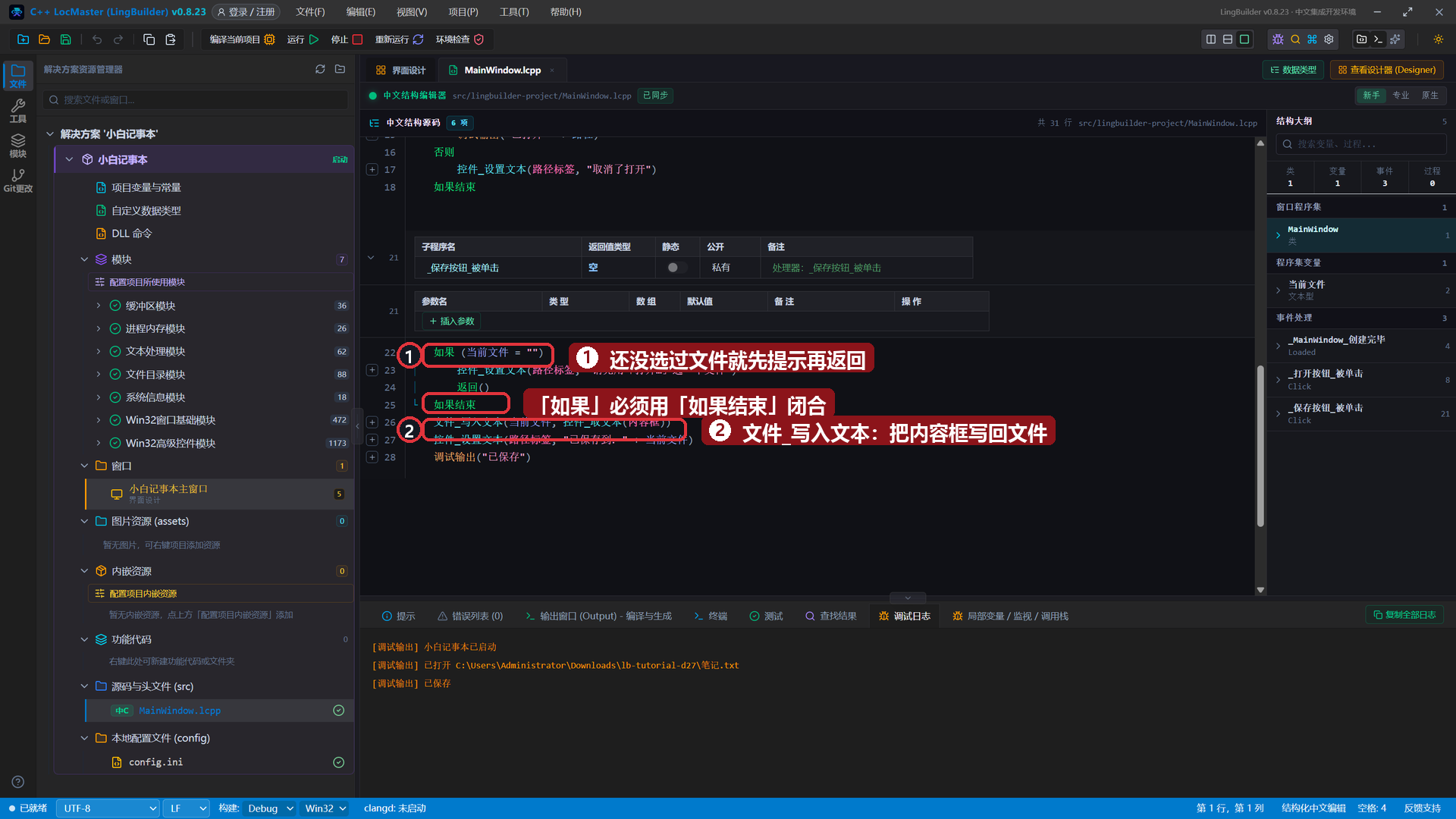Screen dimensions: 1456x819
Task: Expand the 缓冲区模块 item
Action: pos(98,306)
